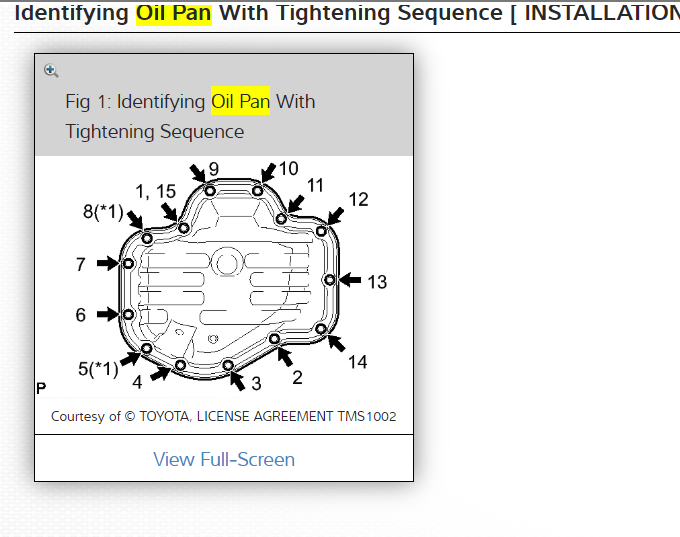Click the highlighted Oil Pan in the figure caption
Viewport: 680px width, 537px height.
(241, 101)
